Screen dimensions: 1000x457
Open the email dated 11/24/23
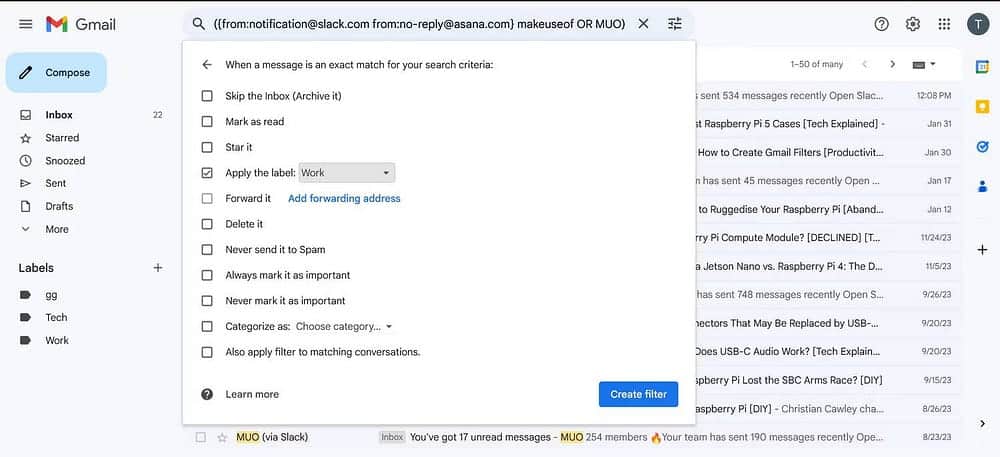click(828, 238)
